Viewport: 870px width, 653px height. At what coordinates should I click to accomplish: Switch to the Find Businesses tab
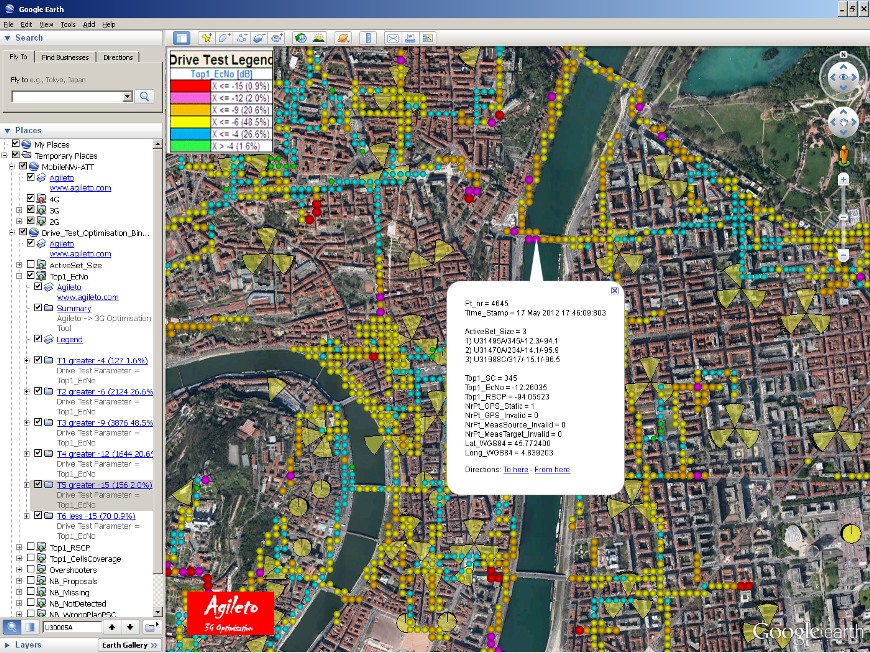[65, 57]
